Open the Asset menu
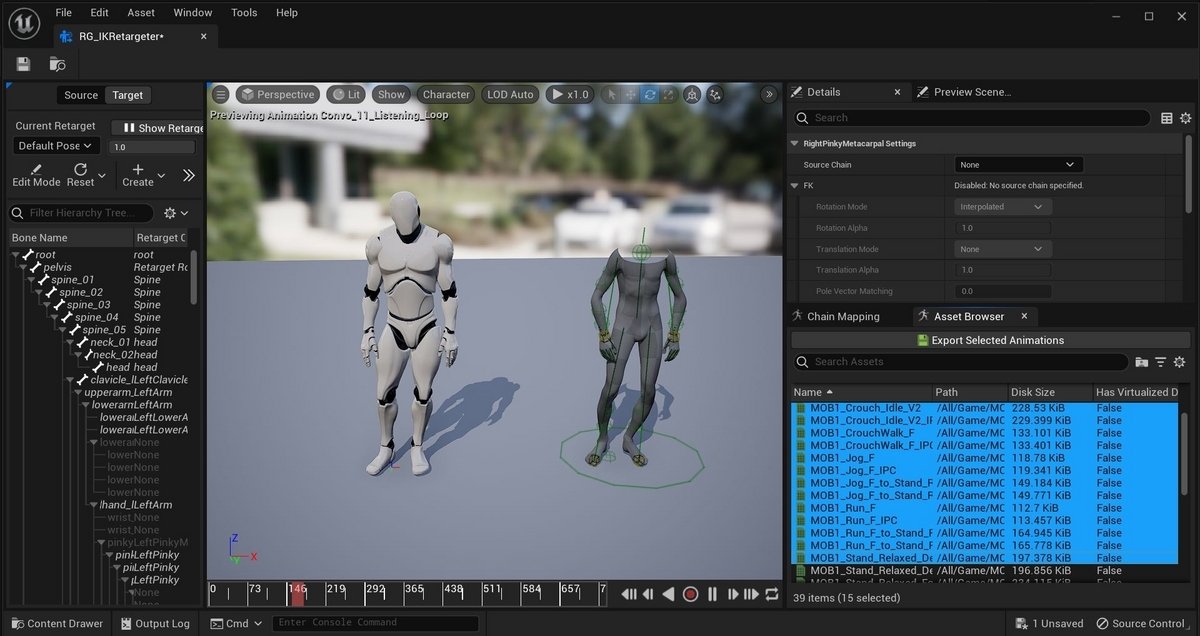 coord(141,13)
